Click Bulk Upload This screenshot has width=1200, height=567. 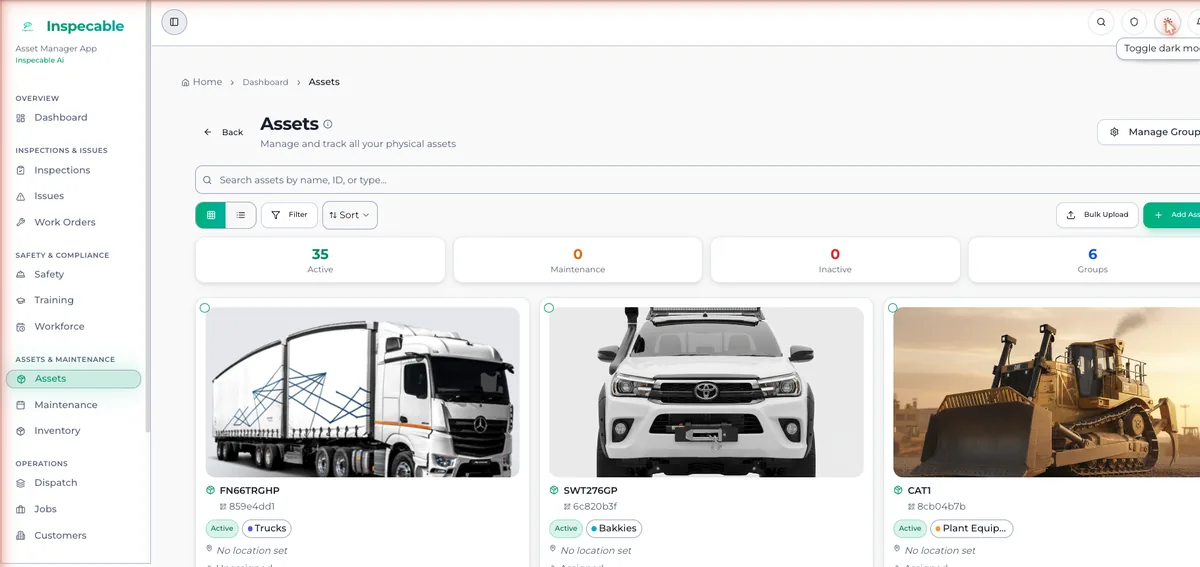[1097, 215]
